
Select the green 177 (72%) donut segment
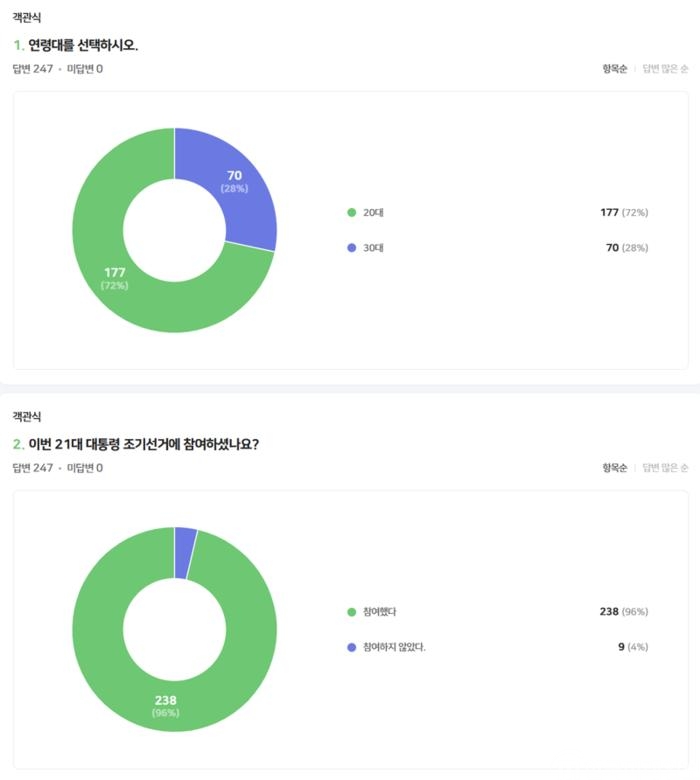114,279
